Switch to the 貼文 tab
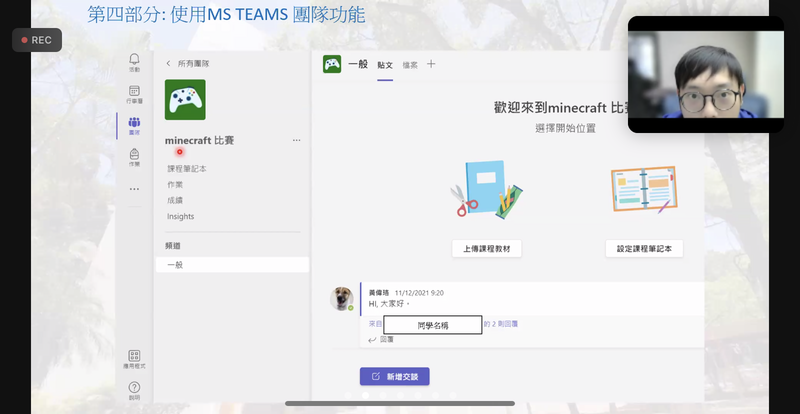Viewport: 800px width, 414px height. [x=385, y=65]
